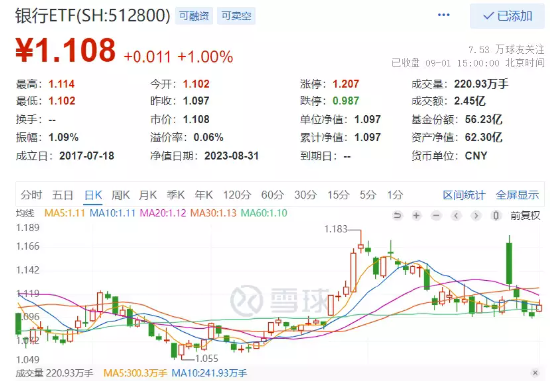550x382 pixels.
Task: Pan chart right with right chevron icon
Action: [476, 215]
